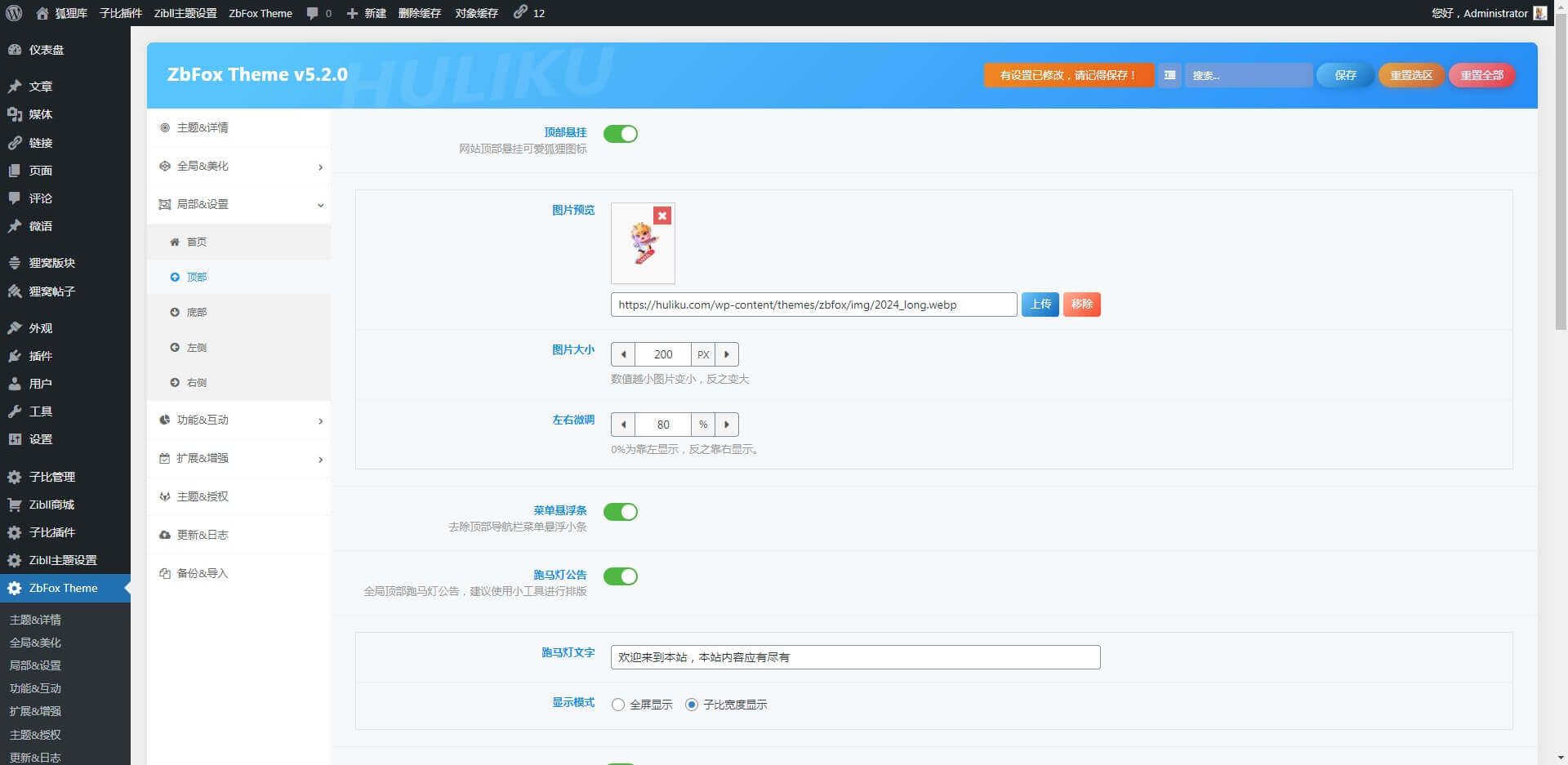Select the 全屏显示 radio option

click(618, 705)
